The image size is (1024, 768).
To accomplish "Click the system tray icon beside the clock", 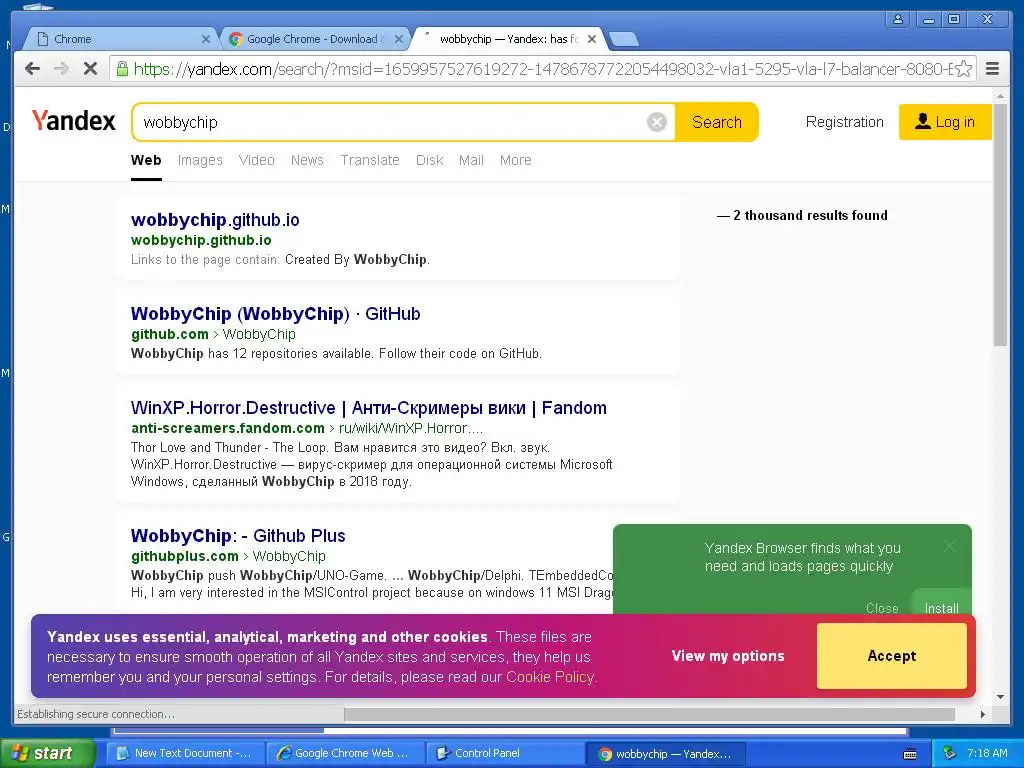I will [950, 754].
